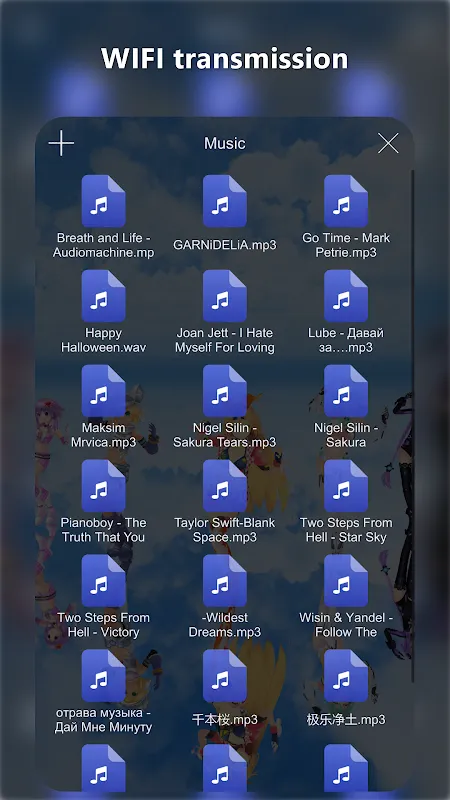The height and width of the screenshot is (800, 450).
Task: Close the Music panel with X
Action: click(388, 143)
